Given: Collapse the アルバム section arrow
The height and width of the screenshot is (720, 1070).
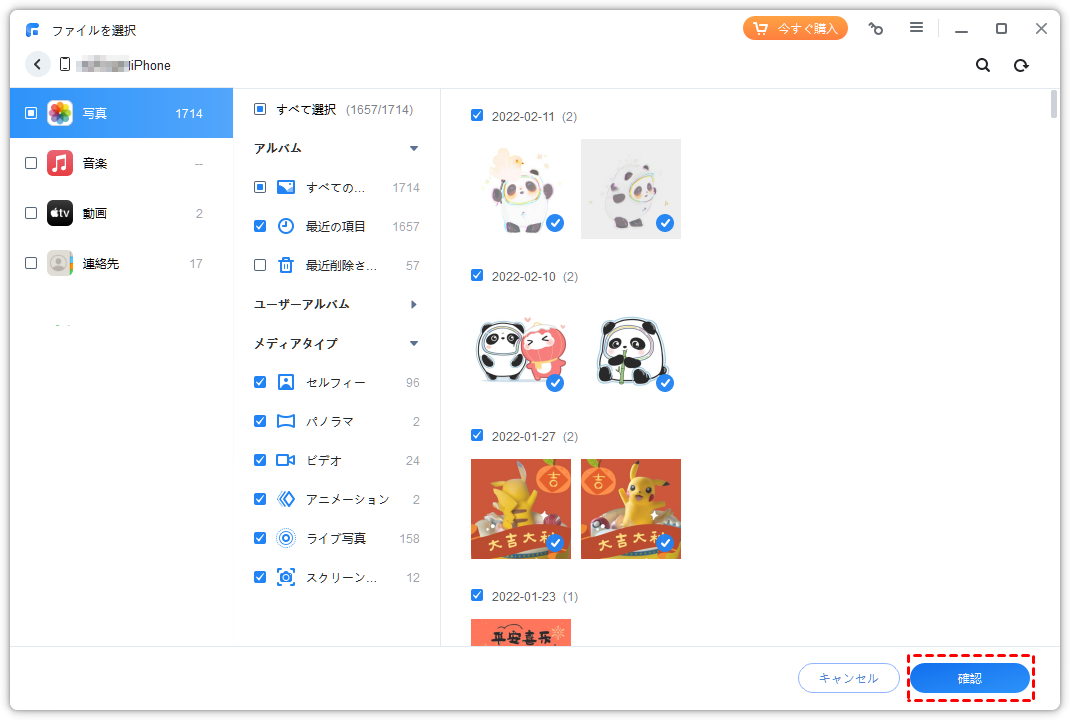Looking at the screenshot, I should tap(414, 149).
